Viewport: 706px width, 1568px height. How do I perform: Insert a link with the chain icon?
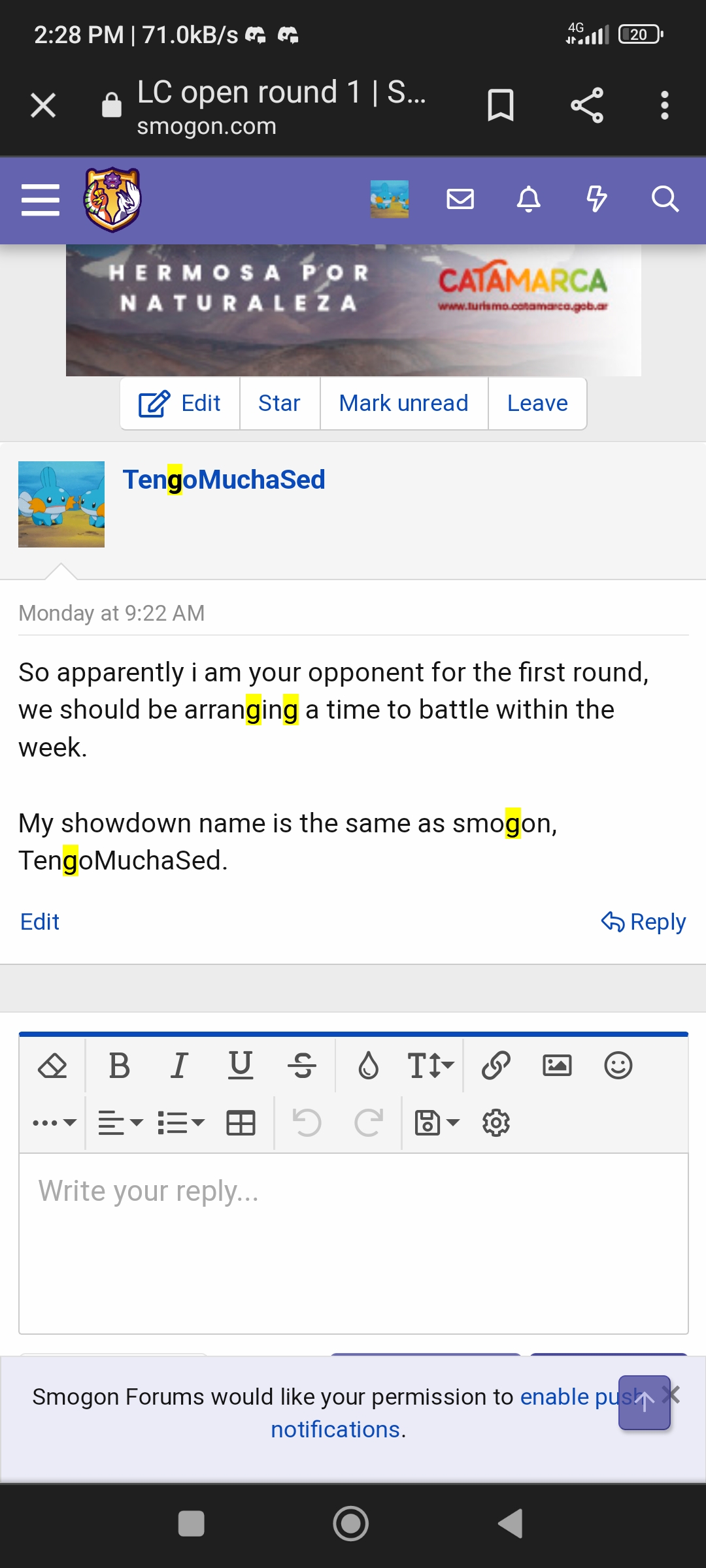pyautogui.click(x=496, y=1066)
